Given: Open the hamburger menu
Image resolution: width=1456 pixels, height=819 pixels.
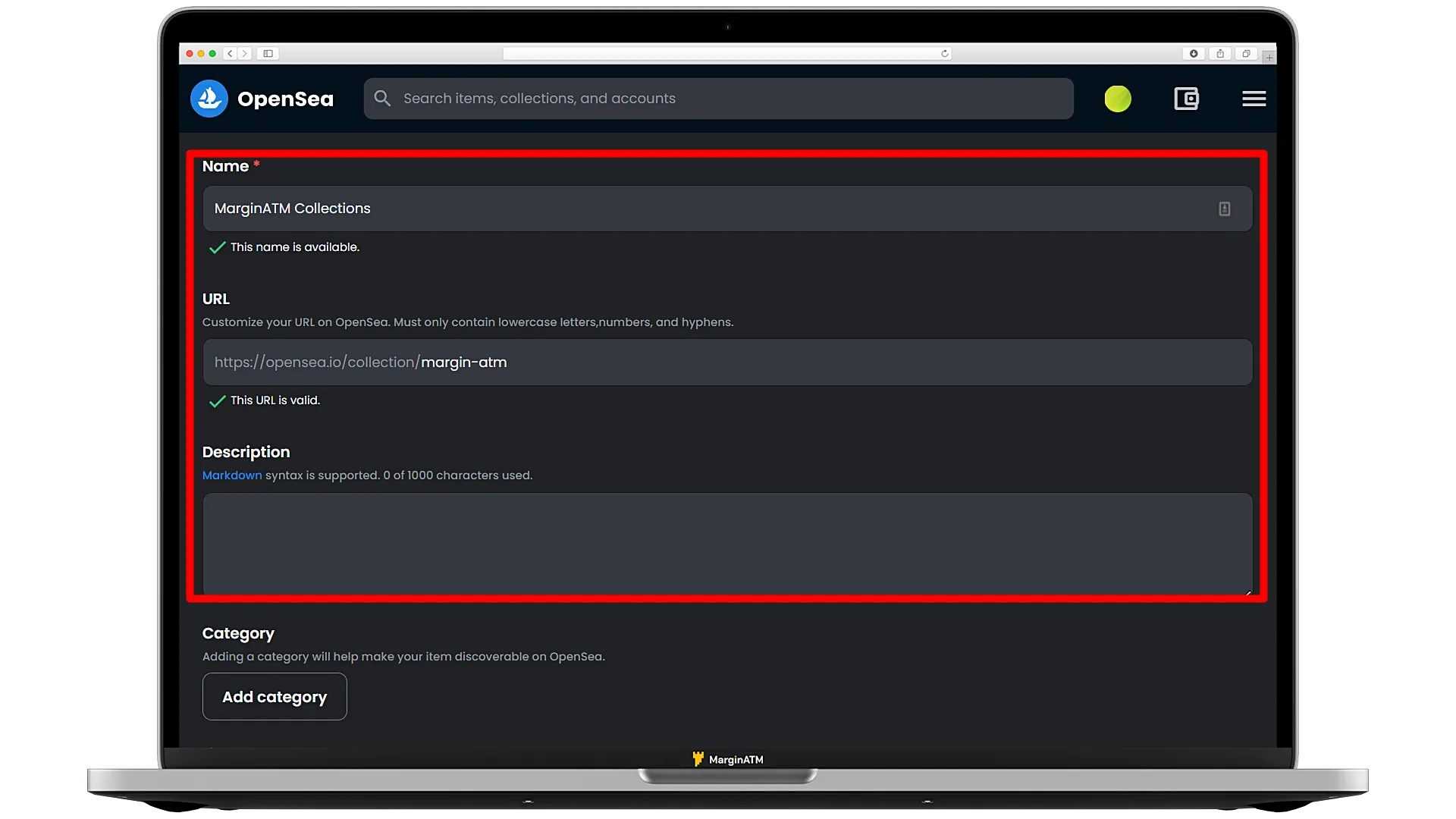Looking at the screenshot, I should (1254, 99).
